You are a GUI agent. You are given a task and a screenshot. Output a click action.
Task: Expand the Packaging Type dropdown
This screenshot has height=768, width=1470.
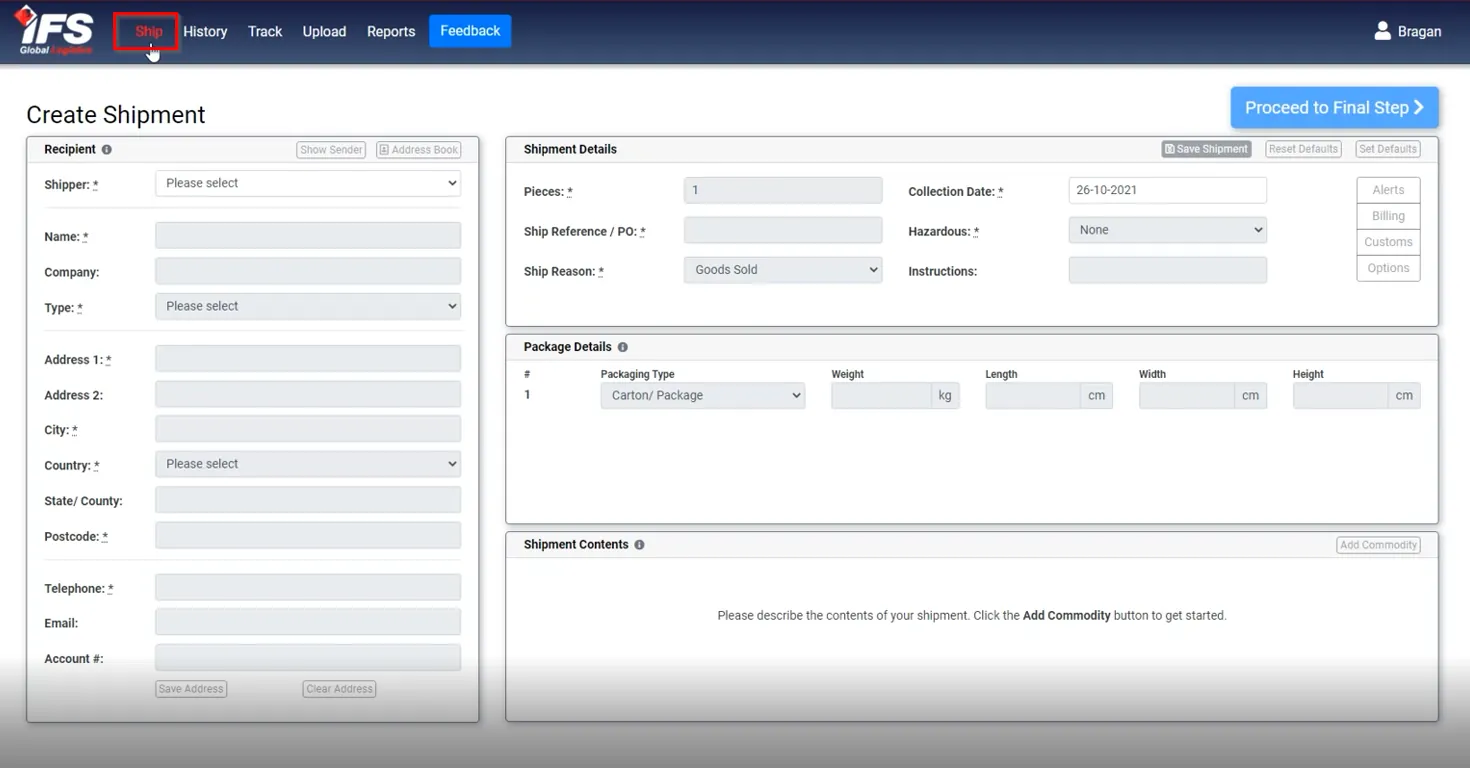(x=703, y=396)
